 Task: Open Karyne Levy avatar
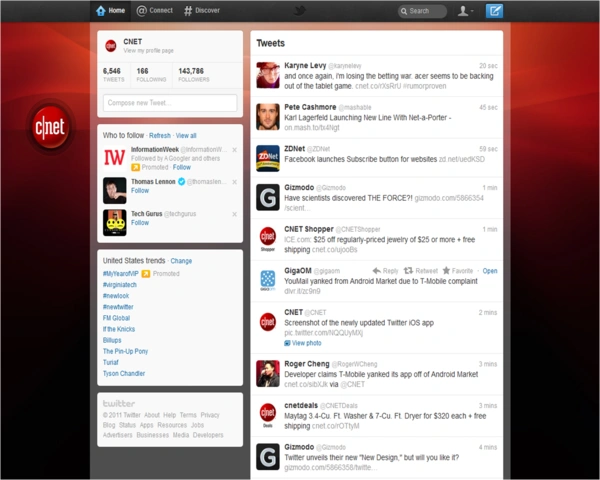[267, 75]
